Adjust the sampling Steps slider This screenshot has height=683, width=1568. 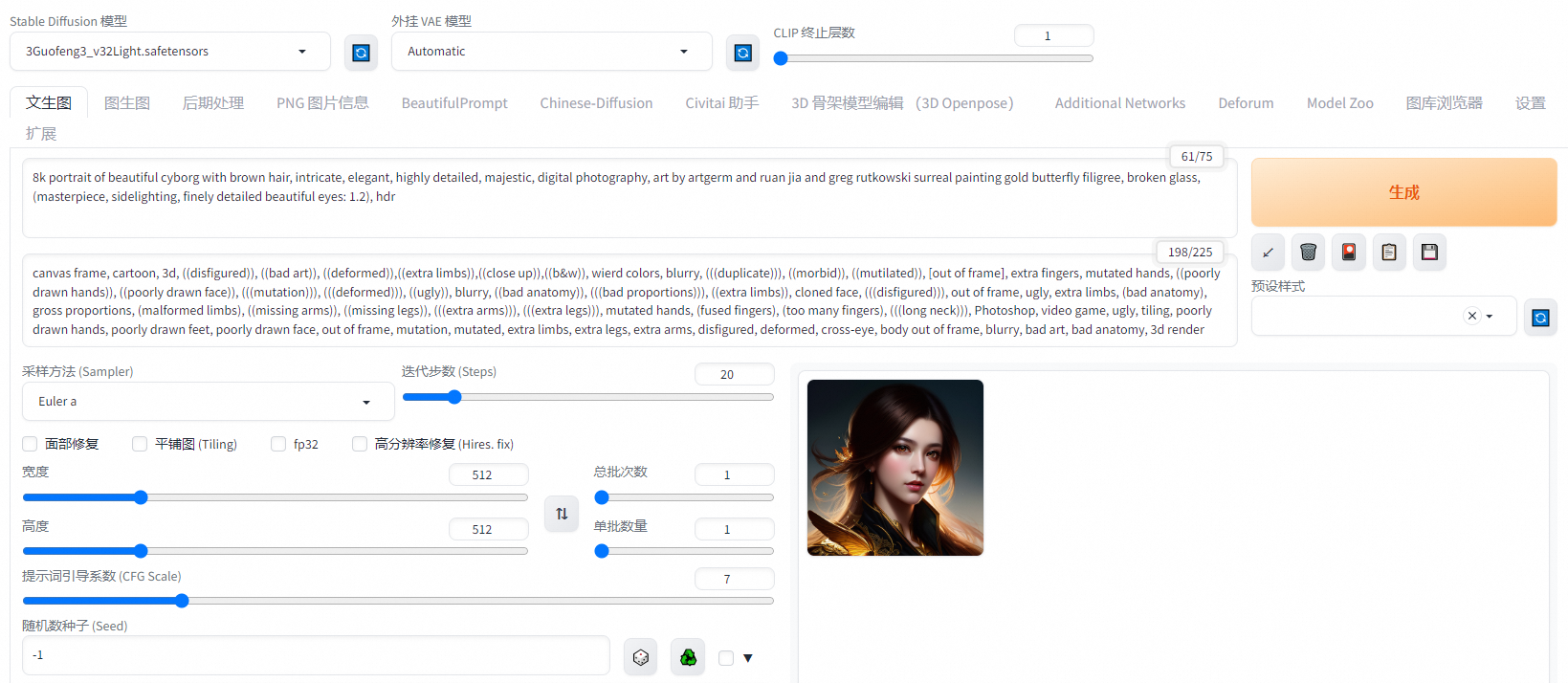[587, 397]
